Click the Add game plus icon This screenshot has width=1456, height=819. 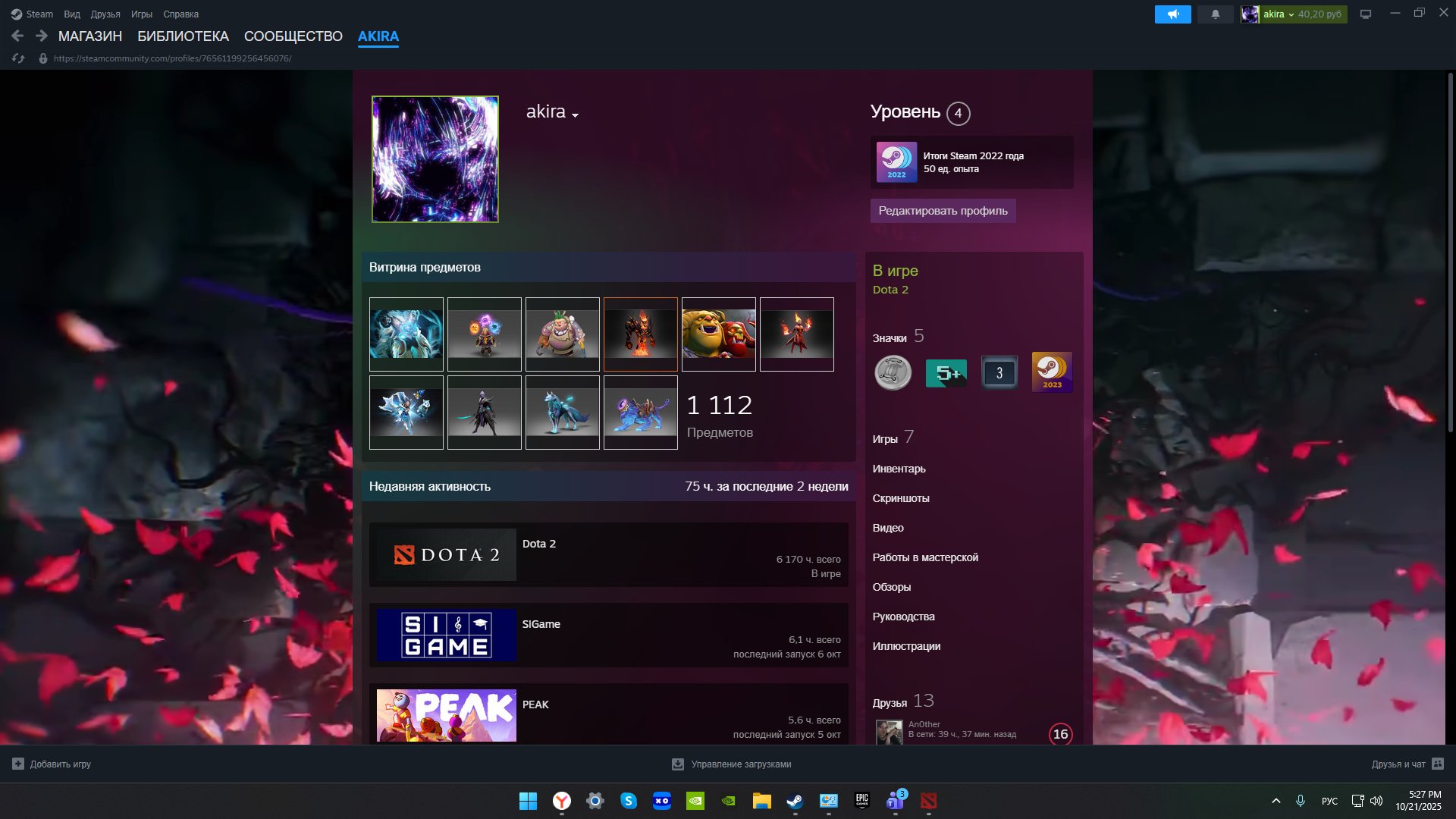click(x=18, y=764)
